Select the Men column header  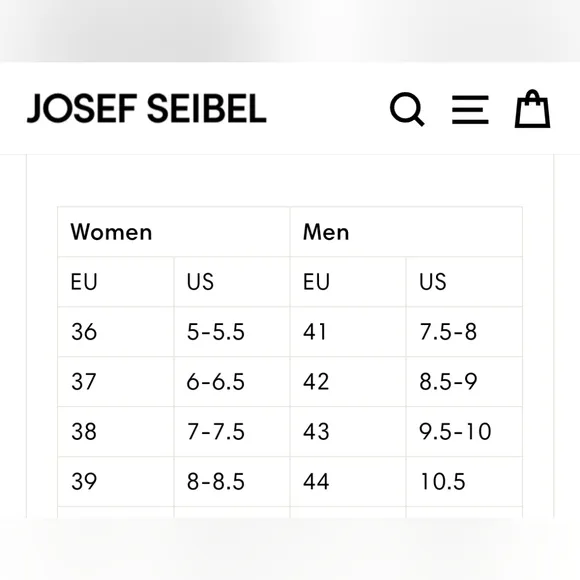pyautogui.click(x=406, y=232)
